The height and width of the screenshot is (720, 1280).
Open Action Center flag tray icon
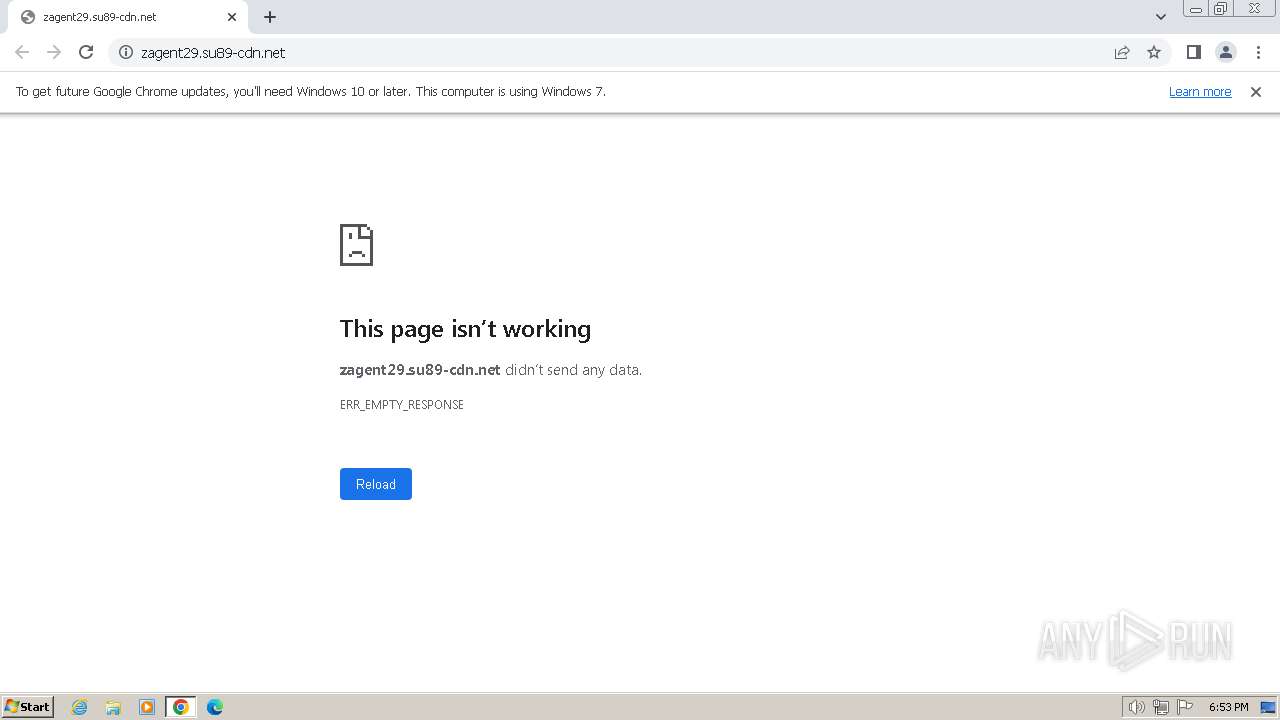tap(1185, 707)
